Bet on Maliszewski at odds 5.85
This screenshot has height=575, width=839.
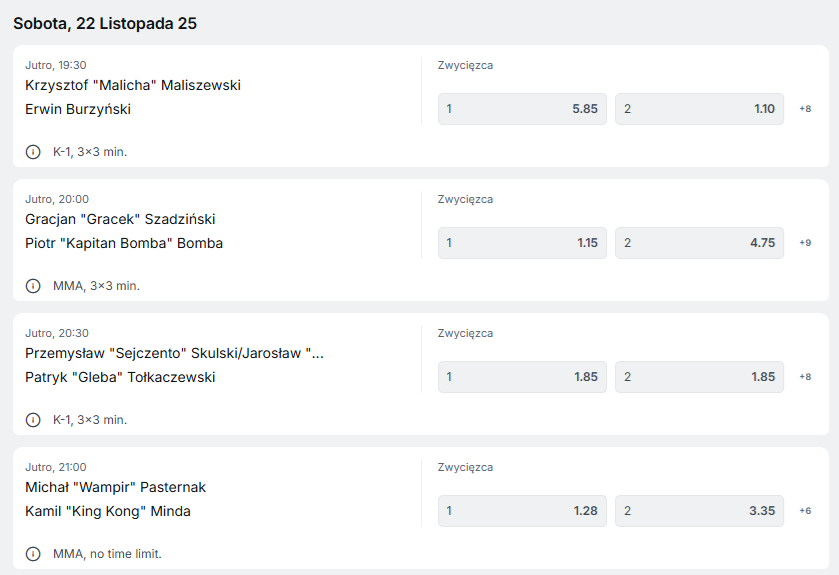coord(522,109)
